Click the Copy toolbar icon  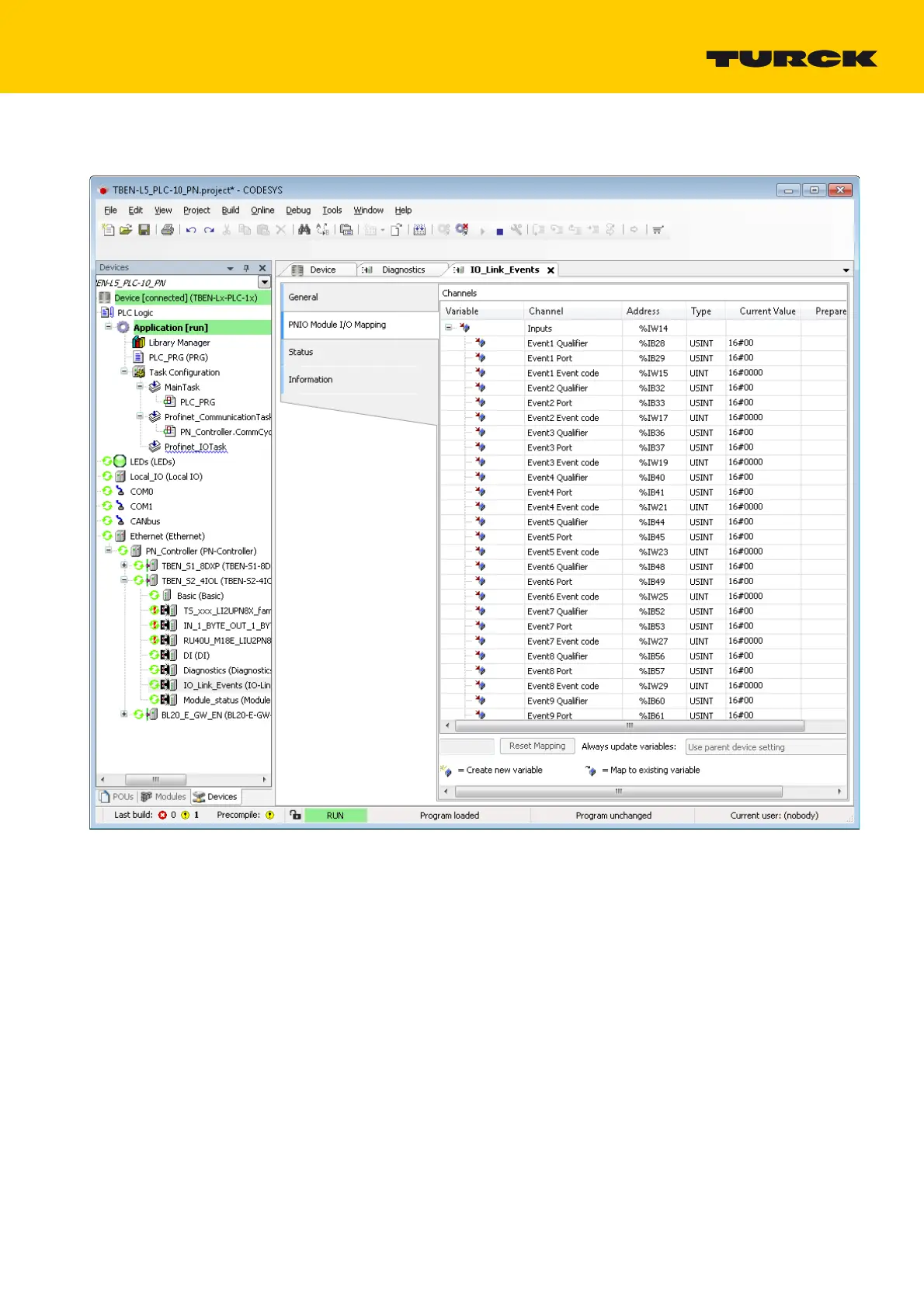tap(245, 230)
